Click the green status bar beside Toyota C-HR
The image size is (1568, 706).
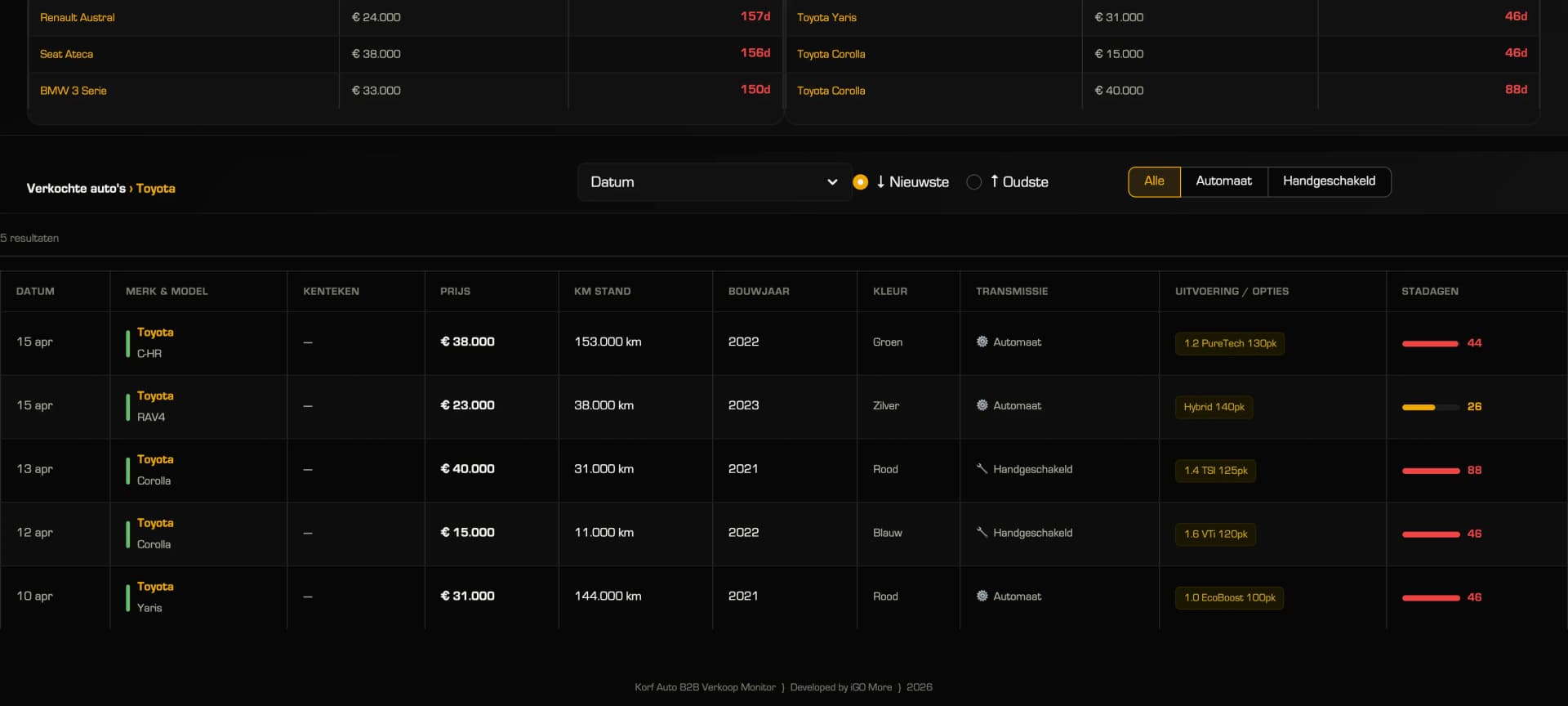click(x=127, y=343)
